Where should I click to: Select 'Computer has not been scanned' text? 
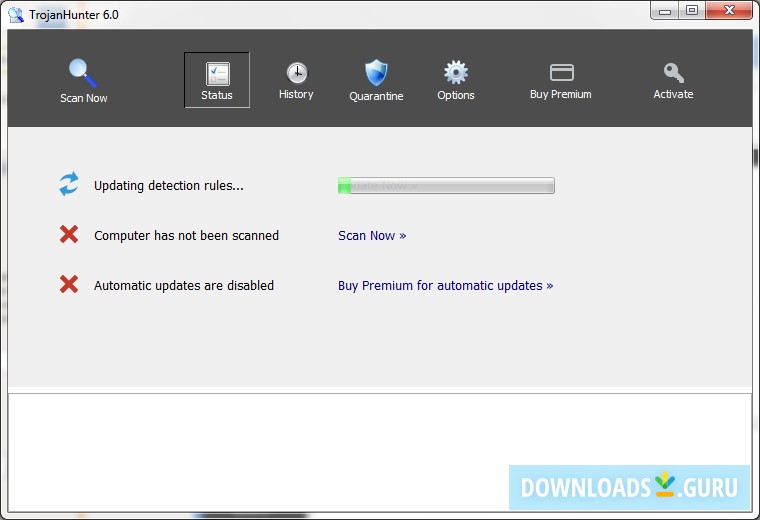tap(186, 236)
